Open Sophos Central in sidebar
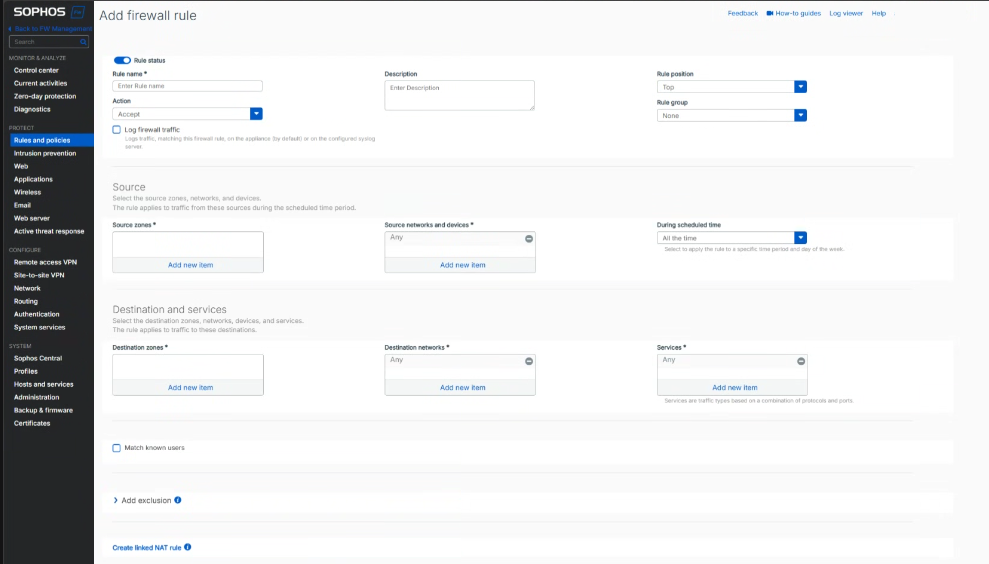The width and height of the screenshot is (989, 564). pyautogui.click(x=38, y=358)
